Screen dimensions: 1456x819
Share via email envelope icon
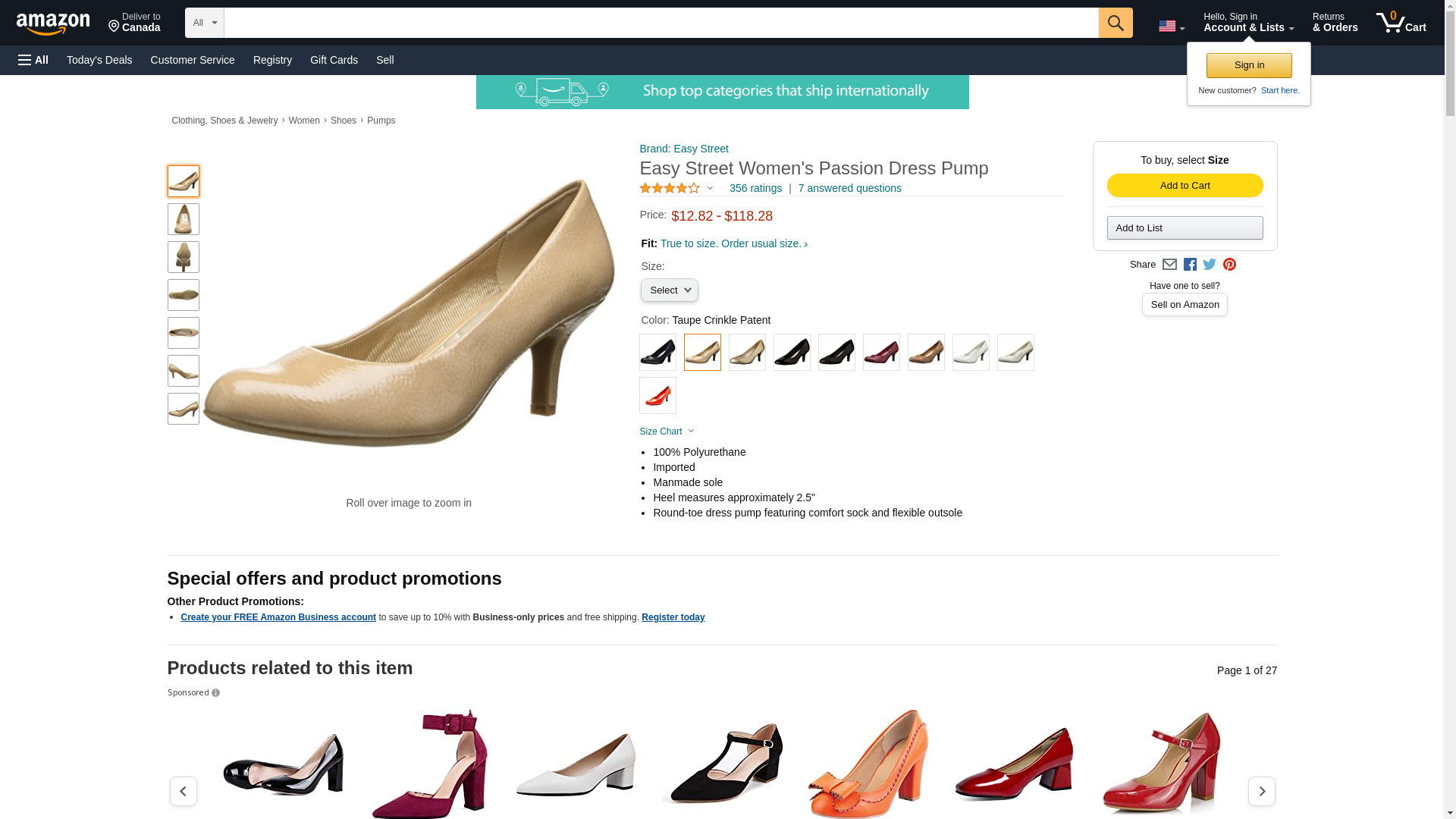coord(1169,265)
